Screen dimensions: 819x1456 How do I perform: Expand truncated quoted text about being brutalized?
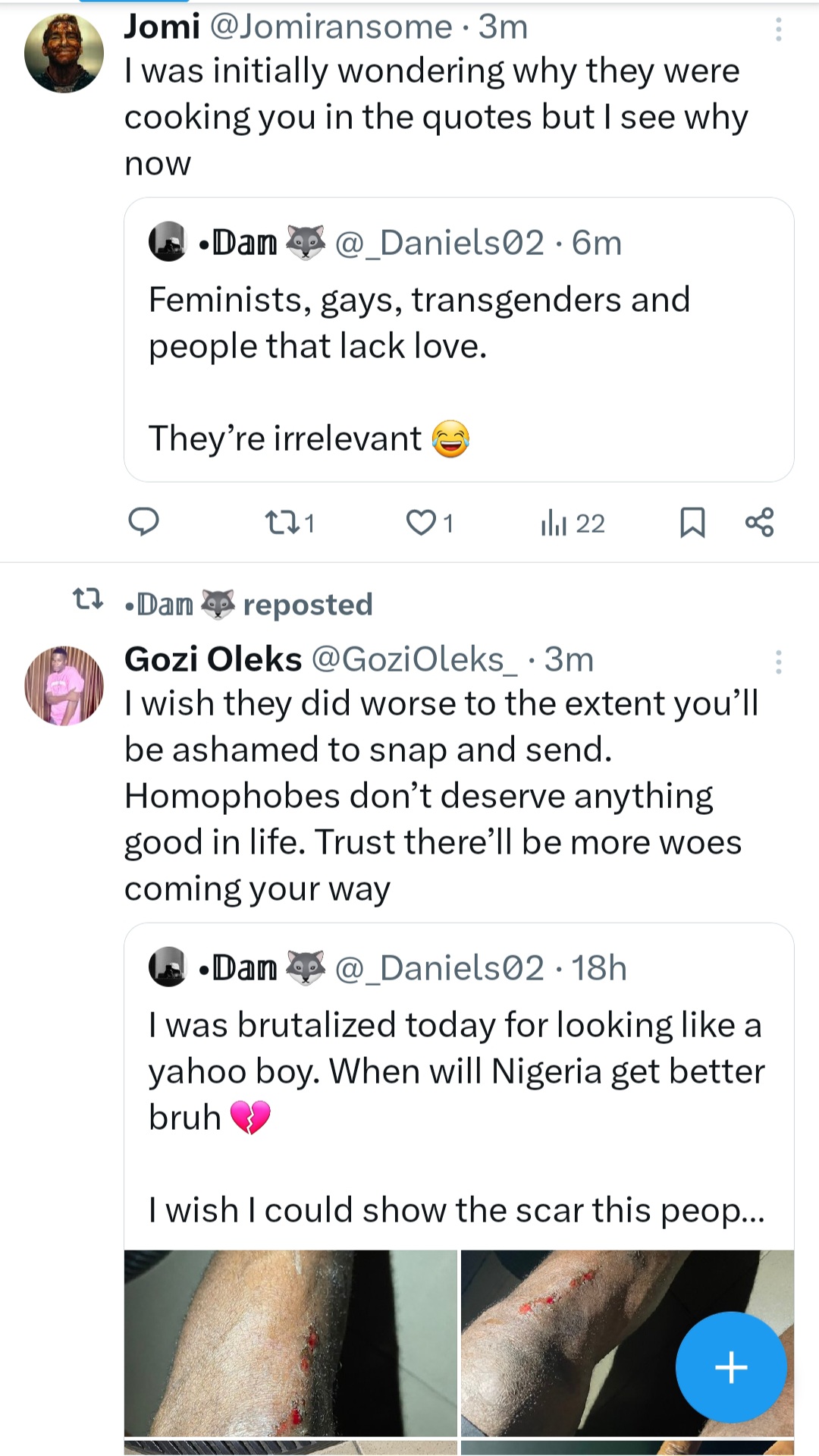[x=457, y=1210]
